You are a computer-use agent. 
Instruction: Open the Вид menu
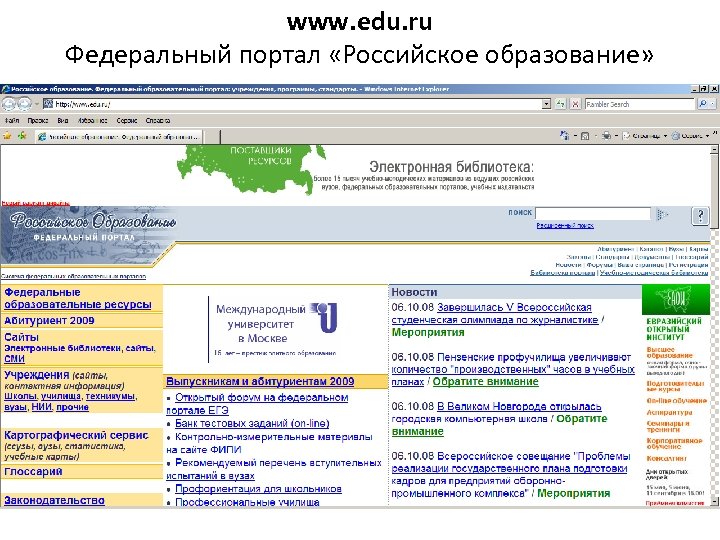(x=63, y=120)
